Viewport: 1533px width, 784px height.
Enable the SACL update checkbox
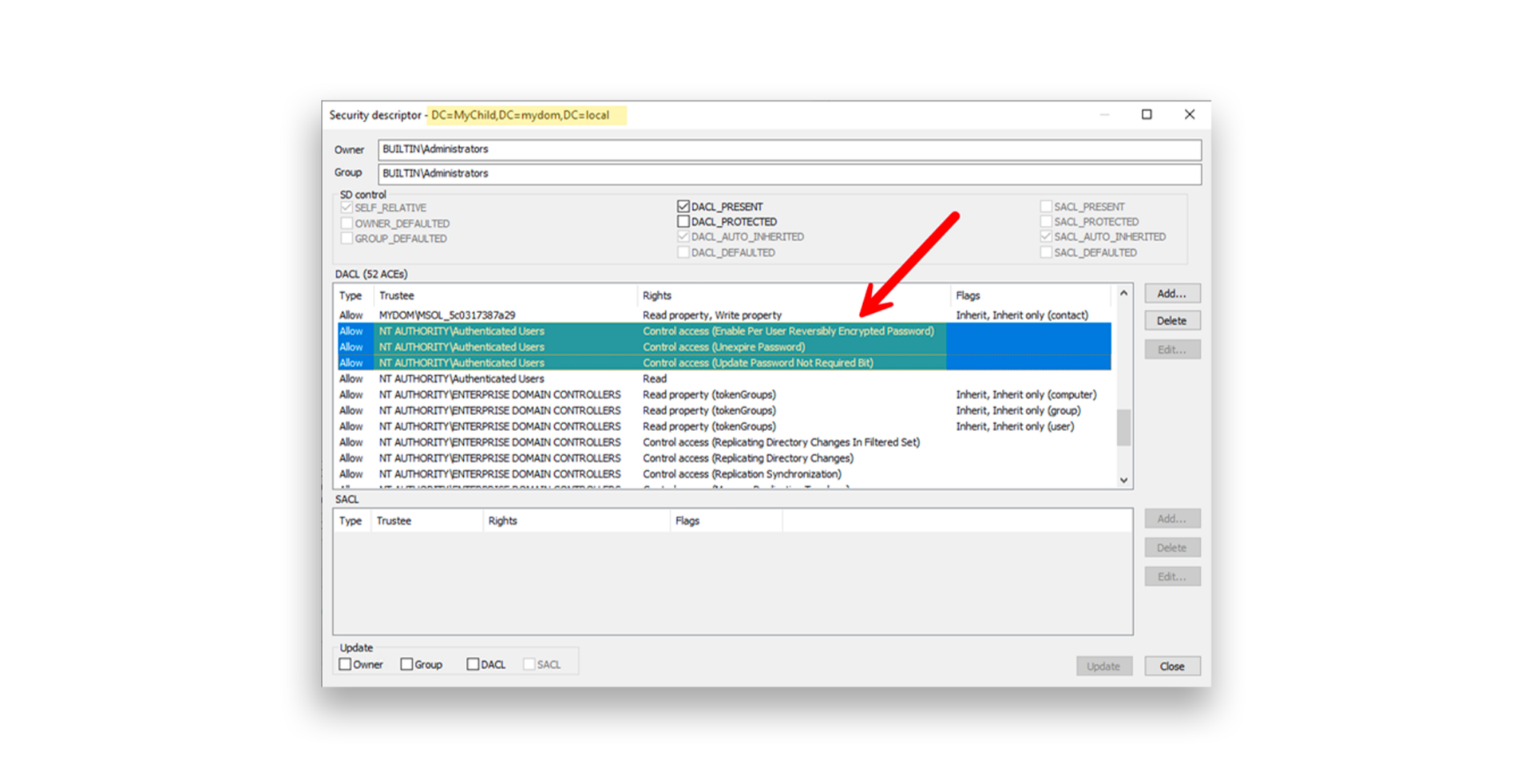point(529,663)
